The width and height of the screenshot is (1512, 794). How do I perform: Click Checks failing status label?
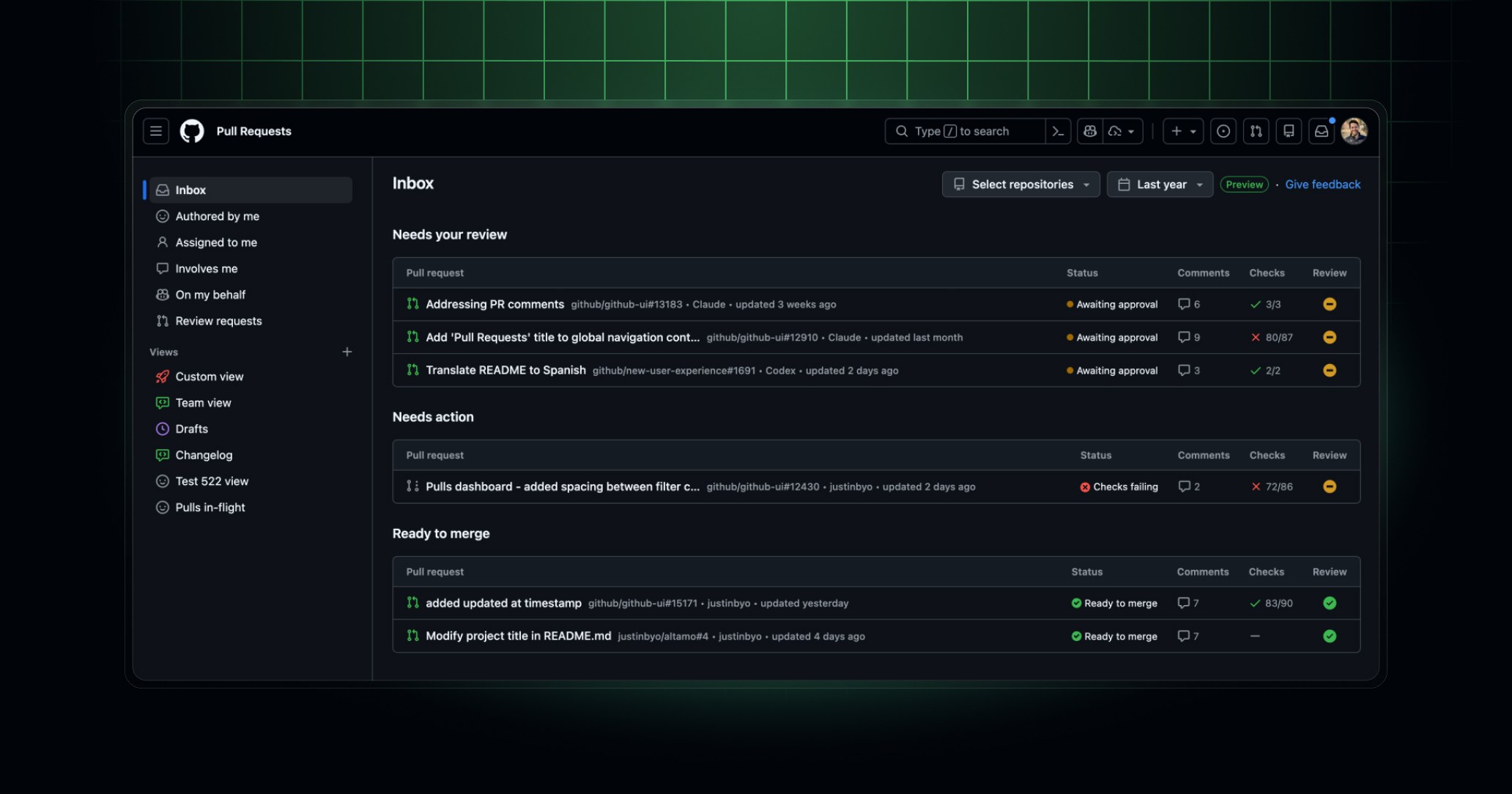1119,486
